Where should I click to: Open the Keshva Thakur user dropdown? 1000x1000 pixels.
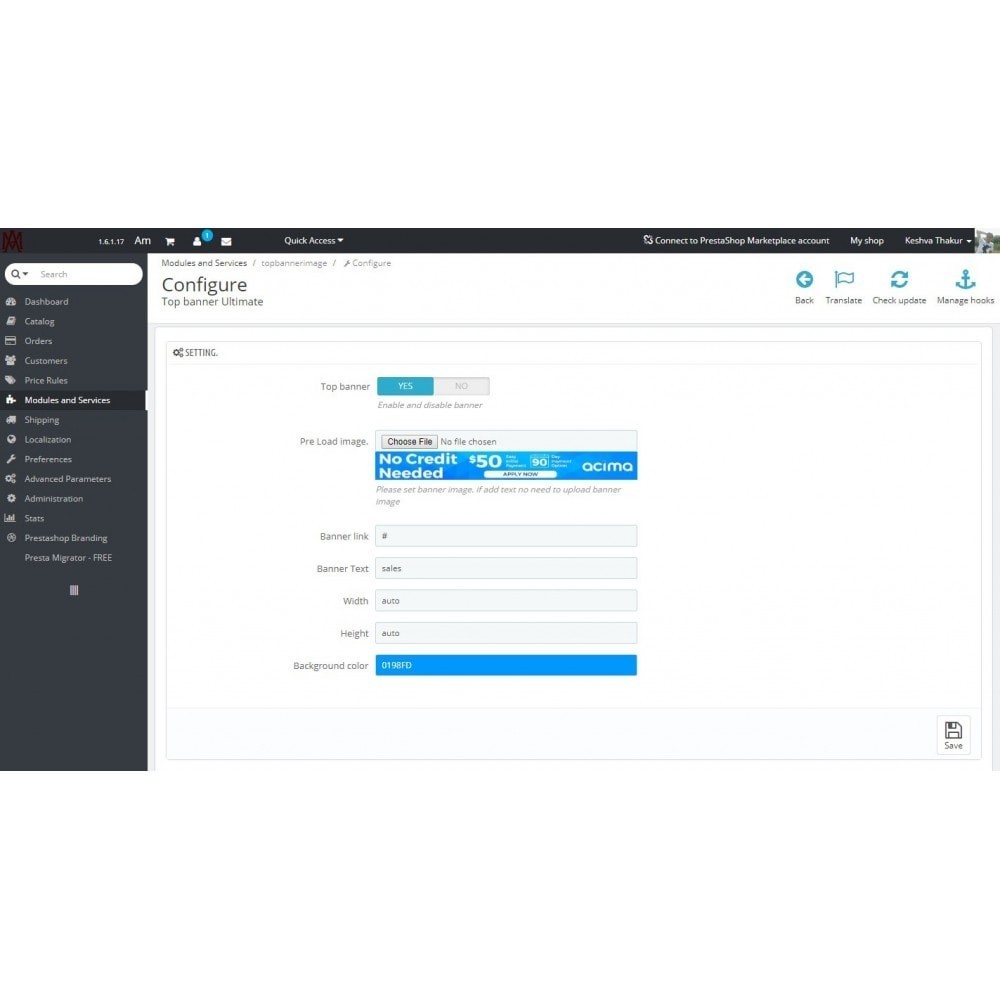pyautogui.click(x=938, y=240)
